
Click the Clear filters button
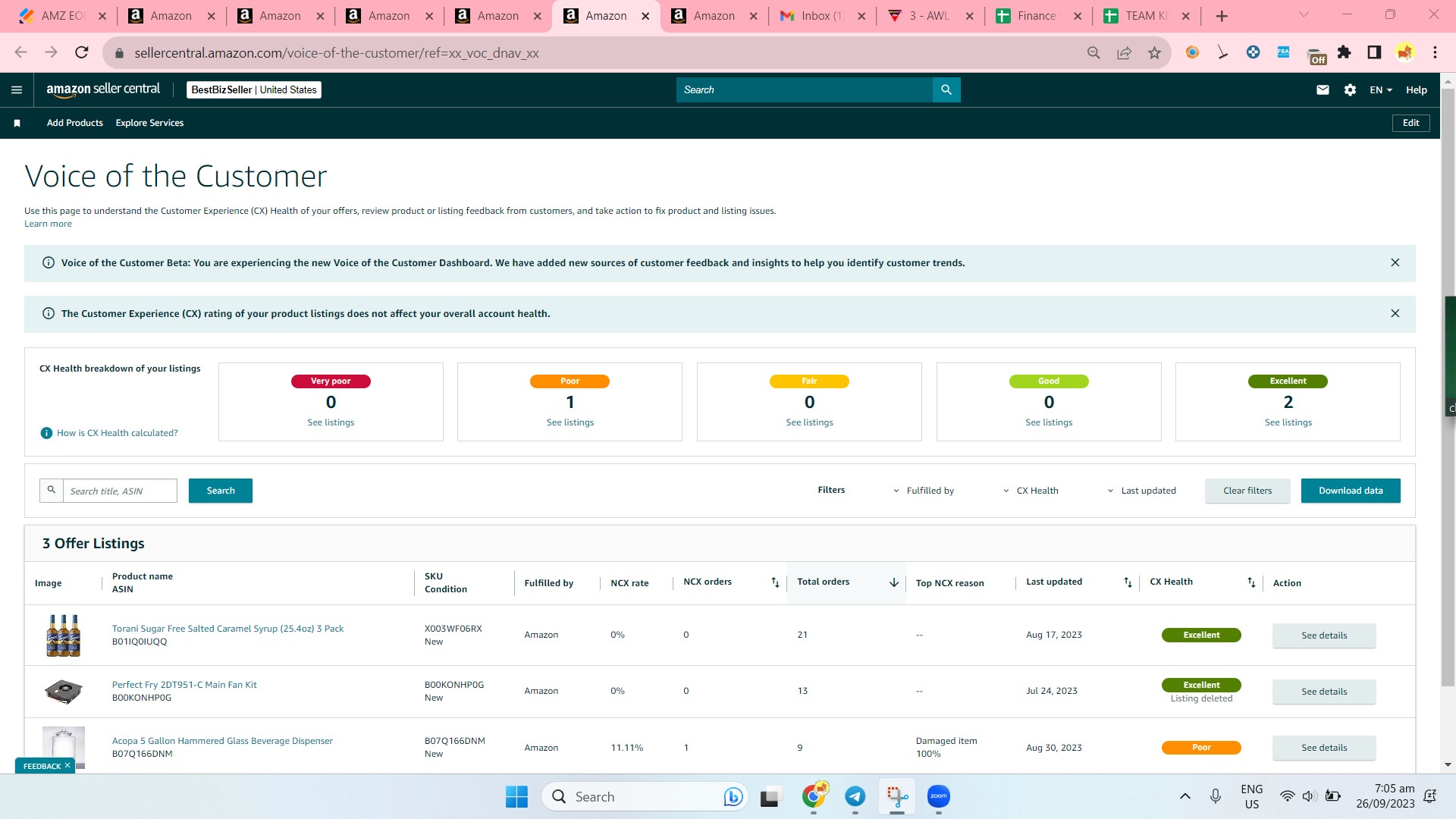(1247, 491)
